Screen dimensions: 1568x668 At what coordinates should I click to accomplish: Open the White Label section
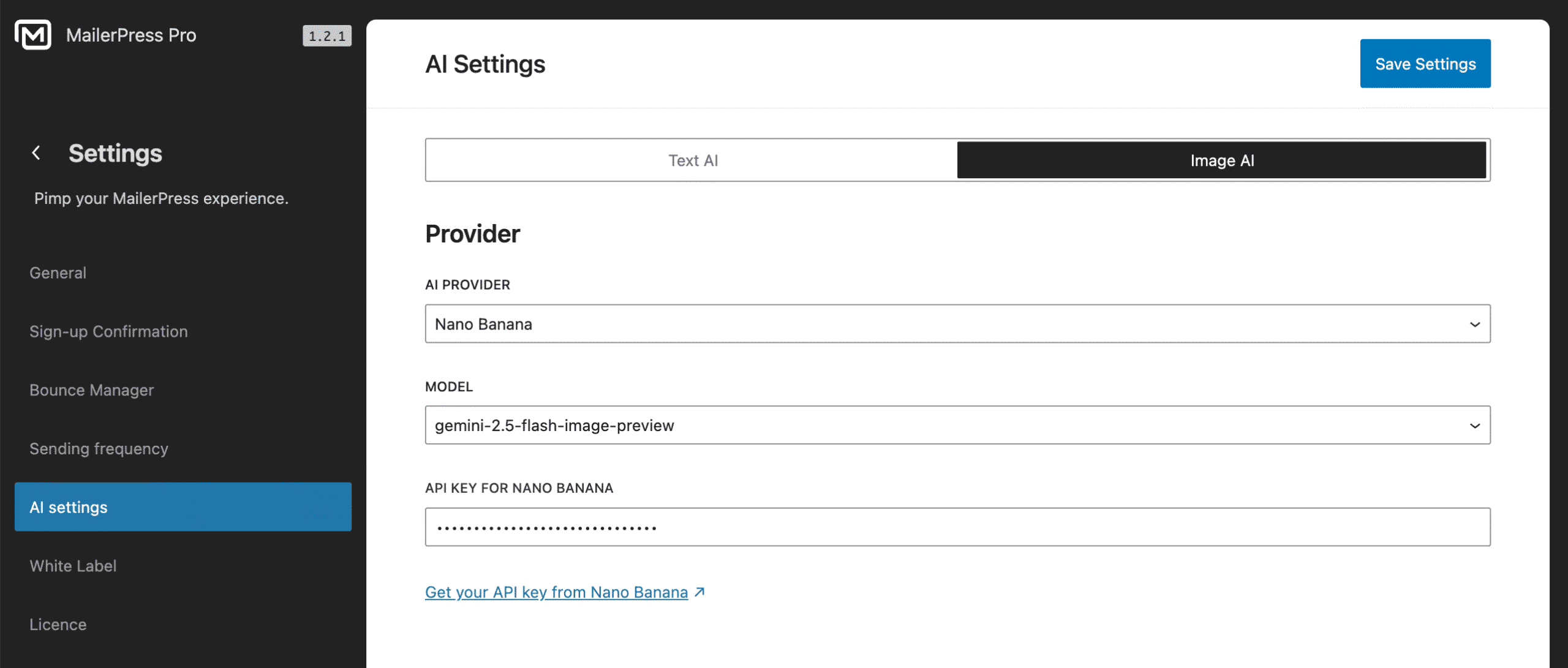(73, 565)
